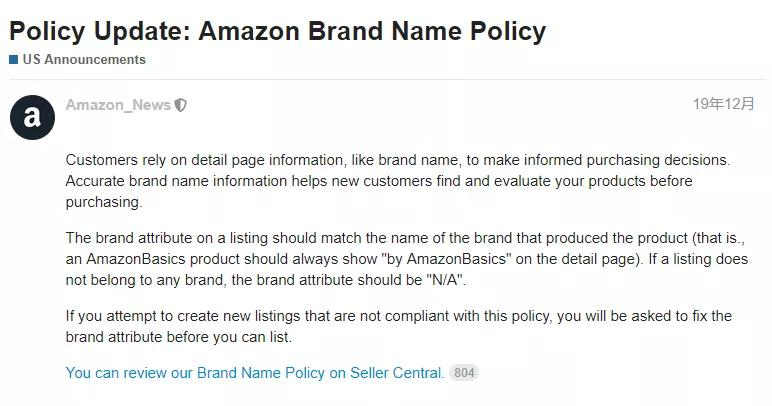Click the words "Seller Central" in the blue link
This screenshot has height=406, width=772.
[x=397, y=373]
